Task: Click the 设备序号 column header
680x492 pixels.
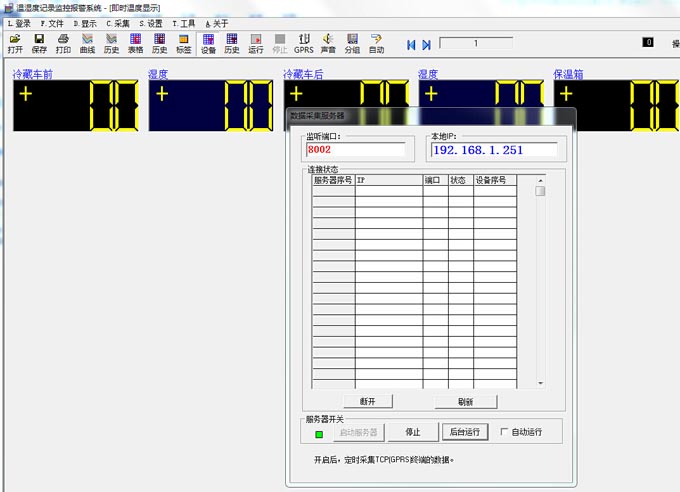Action: click(495, 180)
